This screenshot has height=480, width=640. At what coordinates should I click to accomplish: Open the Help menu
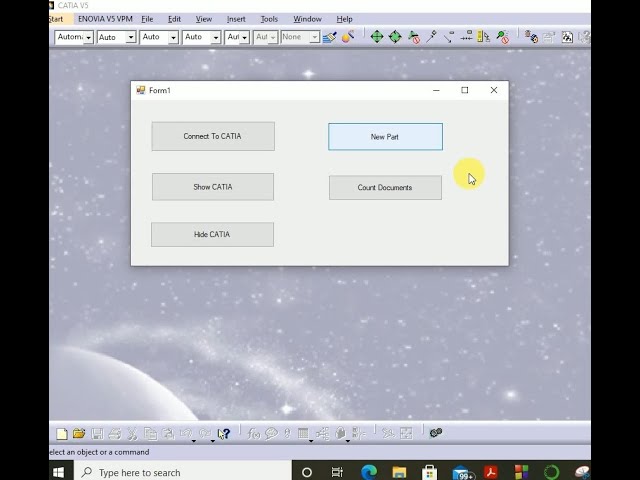(344, 19)
